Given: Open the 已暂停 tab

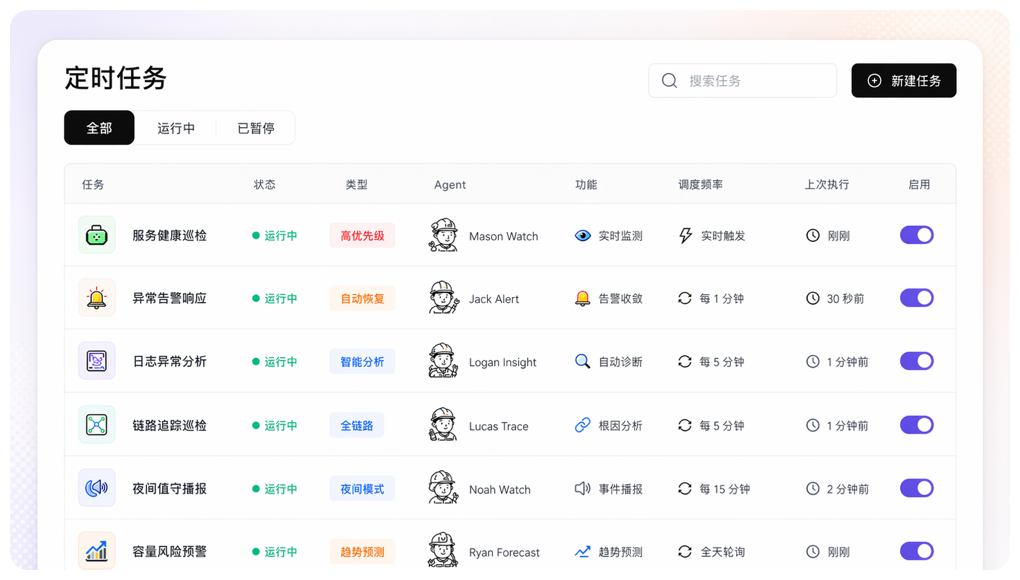Looking at the screenshot, I should pyautogui.click(x=256, y=128).
